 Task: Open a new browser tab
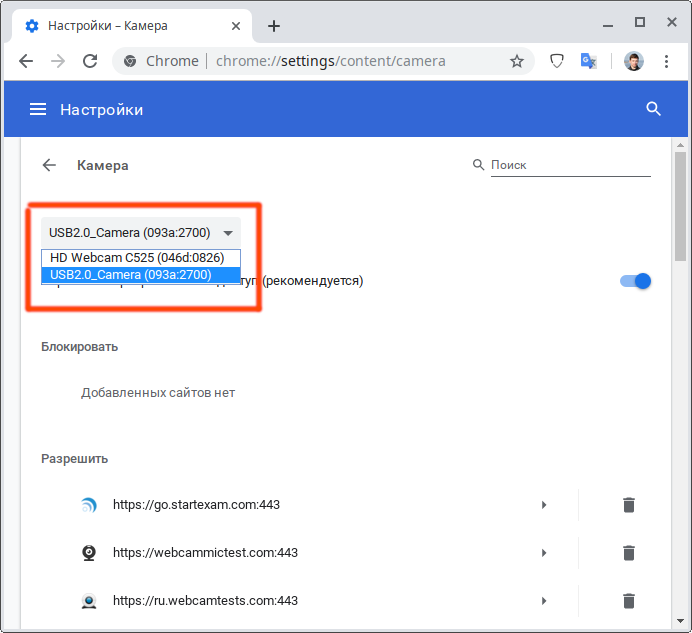click(x=274, y=26)
